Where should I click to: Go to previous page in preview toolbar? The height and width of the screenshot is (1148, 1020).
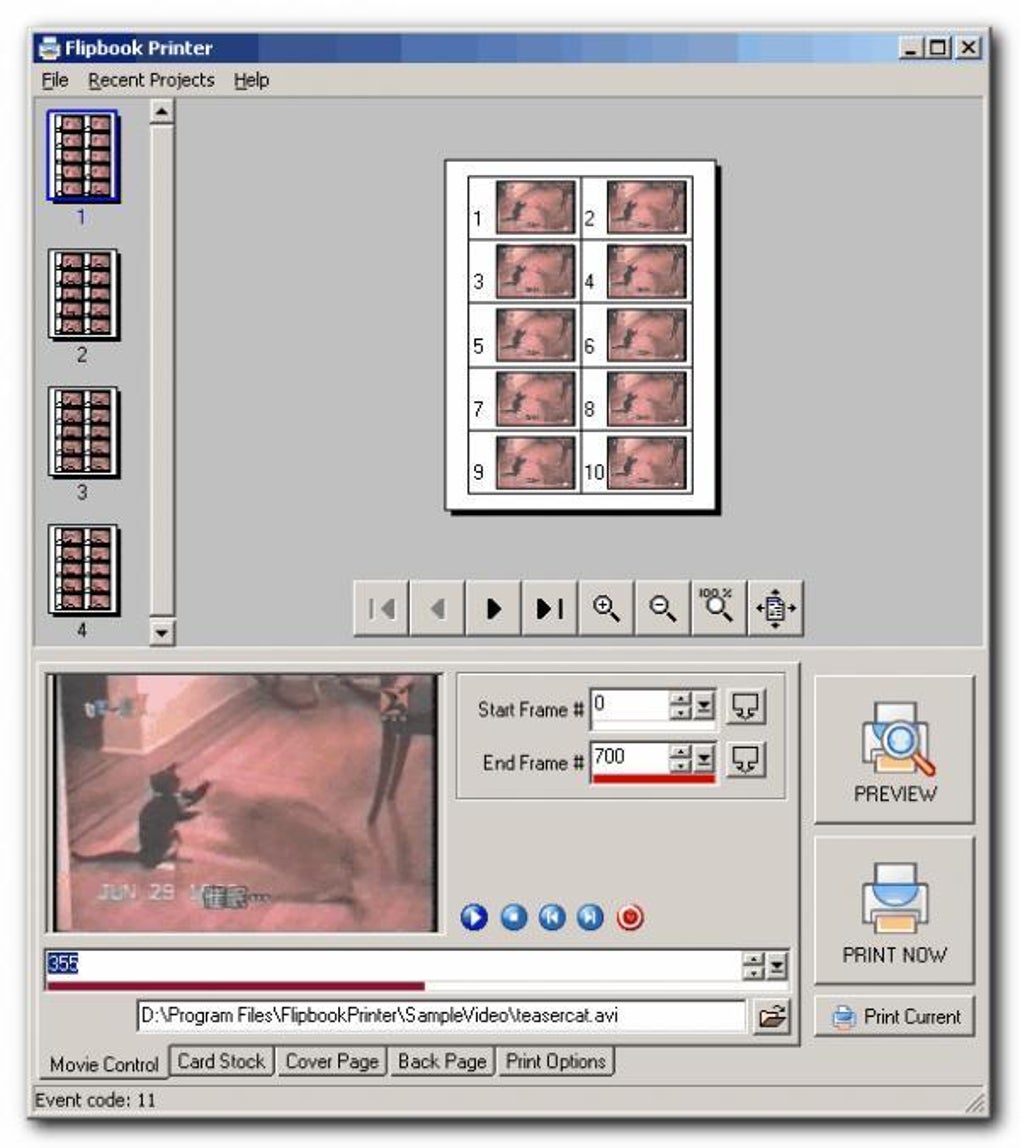click(438, 608)
